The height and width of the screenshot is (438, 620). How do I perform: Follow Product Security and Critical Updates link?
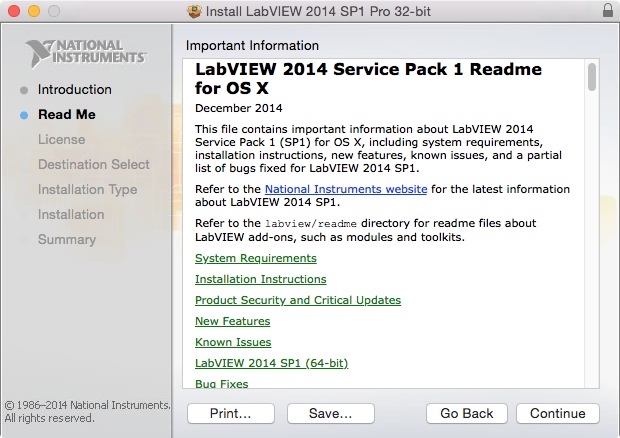coord(298,300)
